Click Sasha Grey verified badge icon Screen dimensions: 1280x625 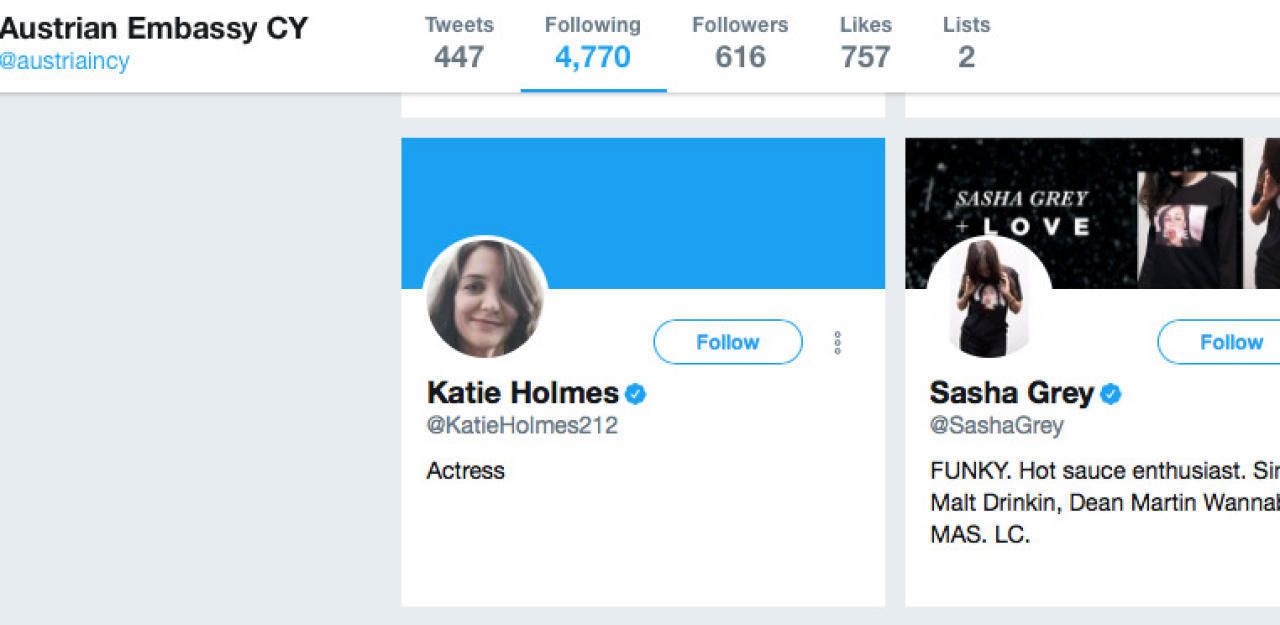point(1110,394)
